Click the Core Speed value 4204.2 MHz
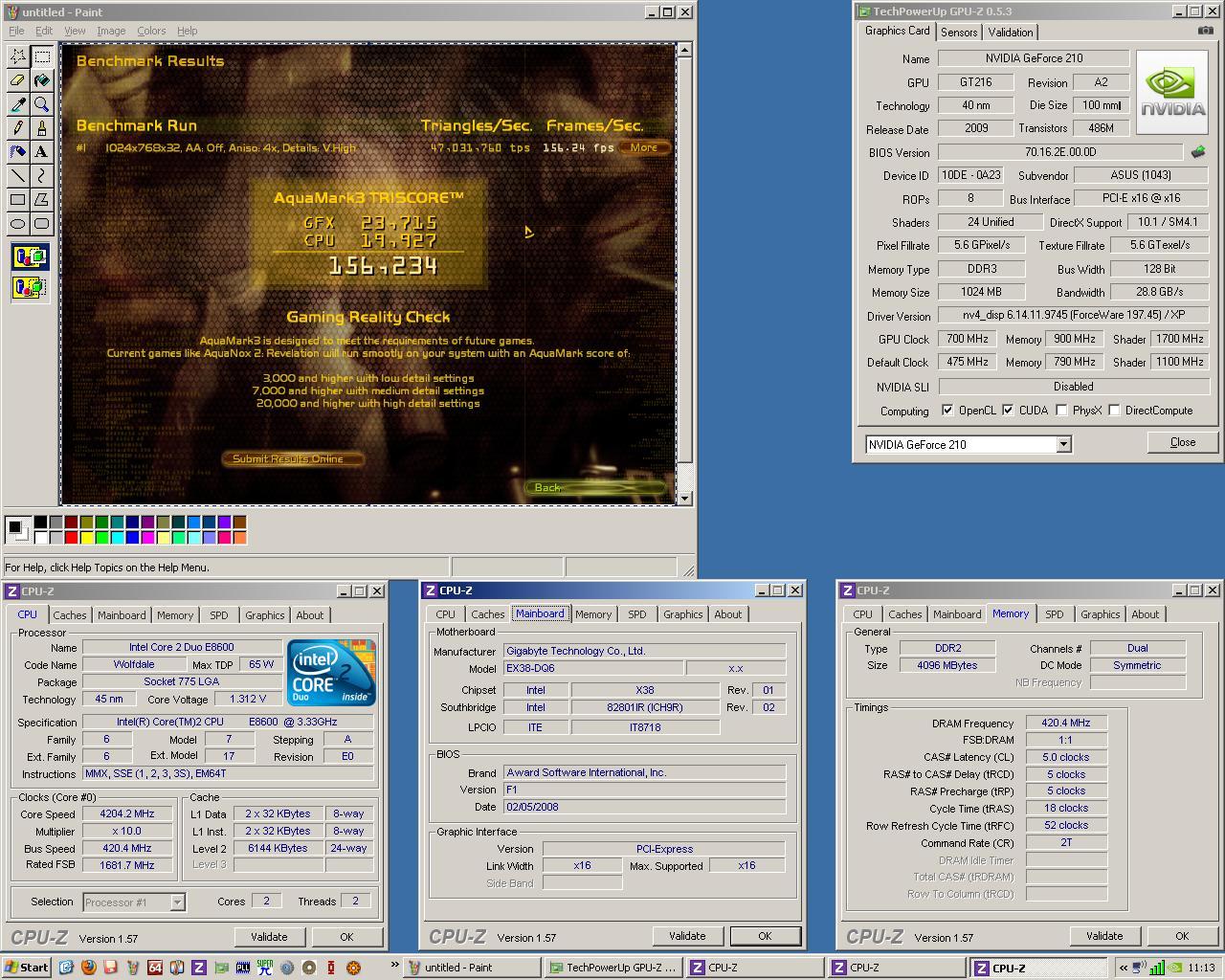 point(127,813)
